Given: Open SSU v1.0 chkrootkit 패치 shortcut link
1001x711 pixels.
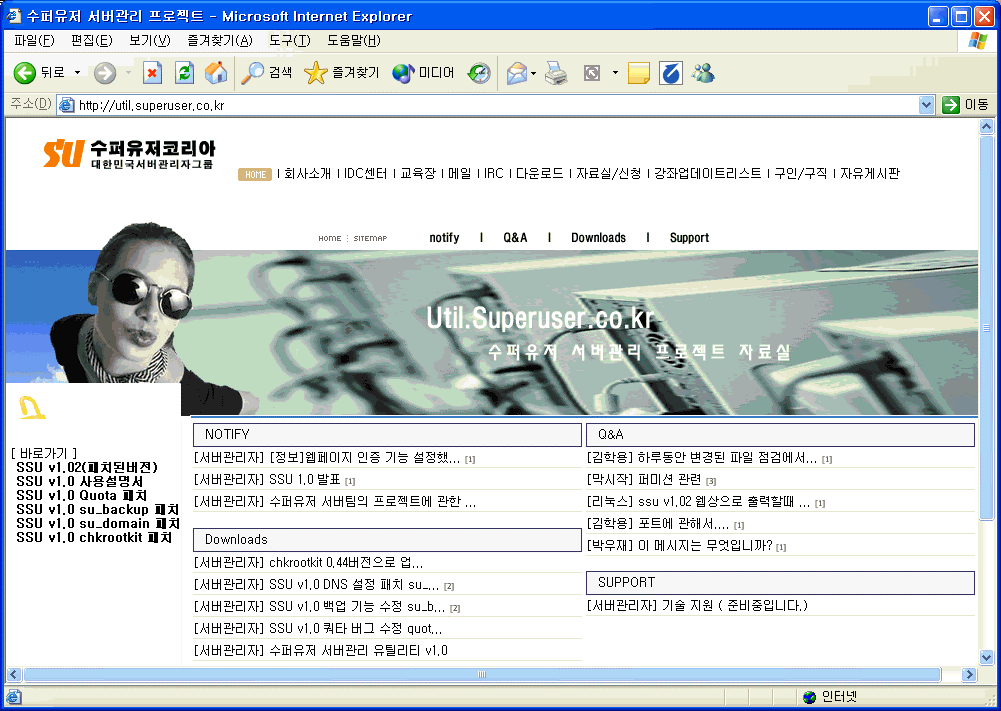Looking at the screenshot, I should (x=94, y=537).
